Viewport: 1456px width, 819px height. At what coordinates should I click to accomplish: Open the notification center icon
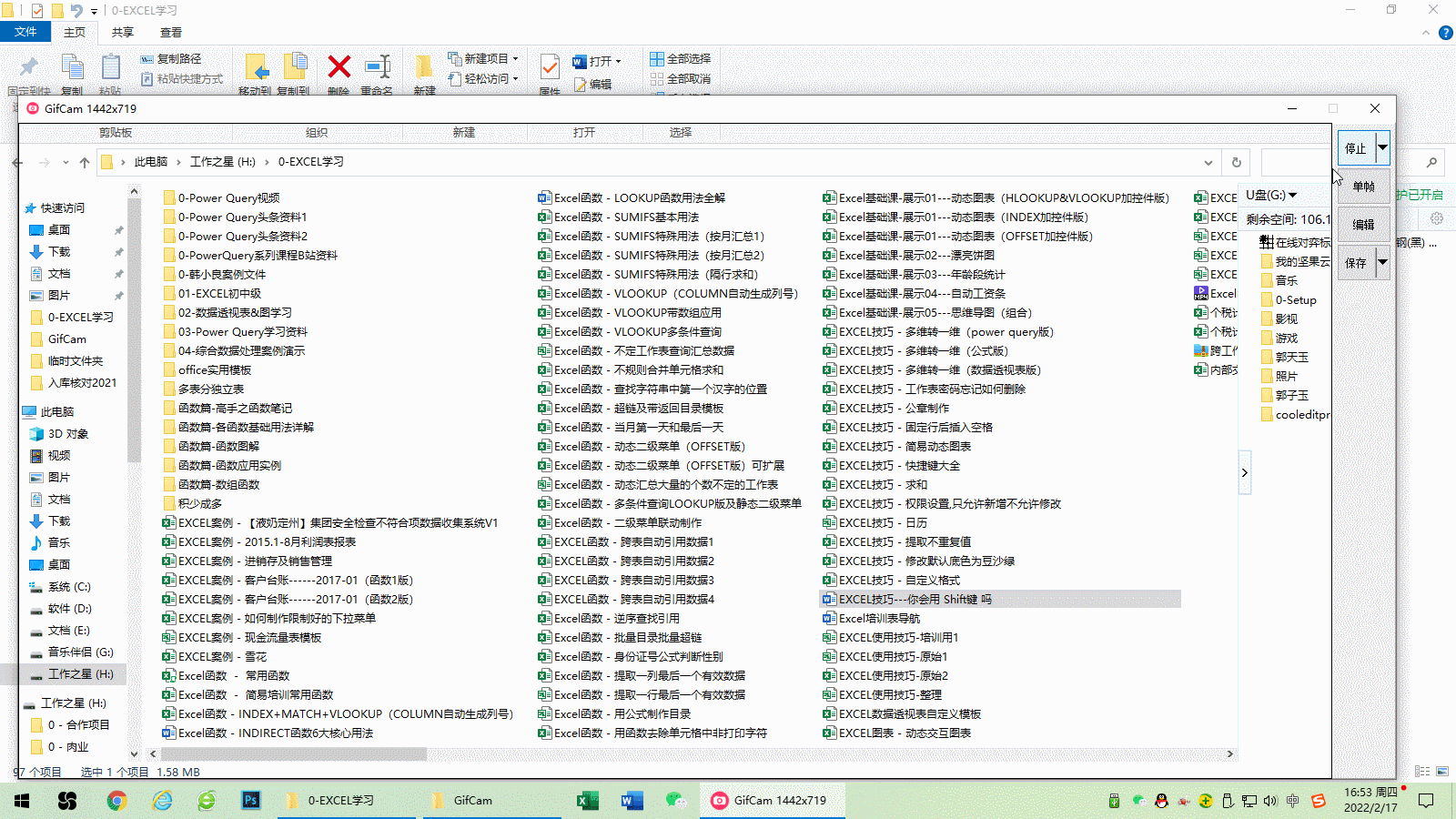(1426, 801)
